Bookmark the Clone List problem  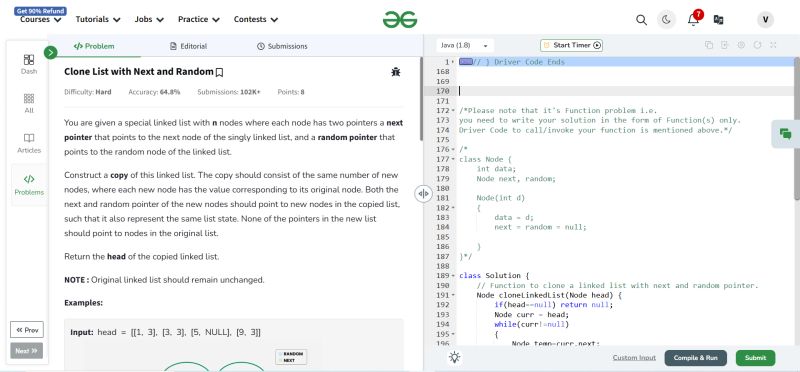(219, 72)
